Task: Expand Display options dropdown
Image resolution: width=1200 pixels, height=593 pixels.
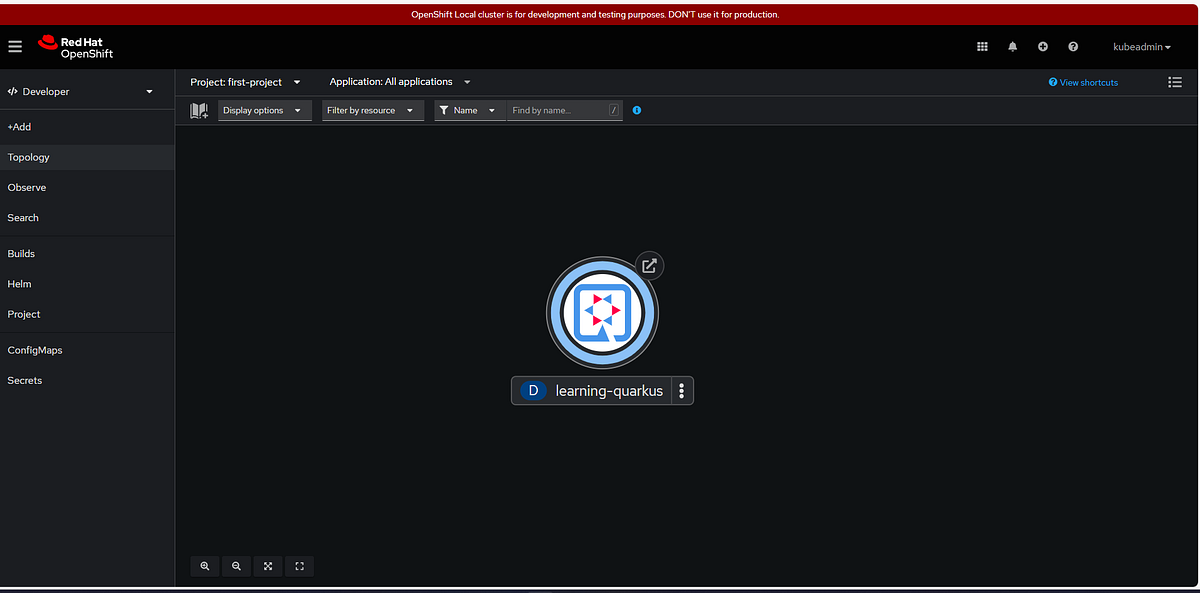Action: click(x=265, y=110)
